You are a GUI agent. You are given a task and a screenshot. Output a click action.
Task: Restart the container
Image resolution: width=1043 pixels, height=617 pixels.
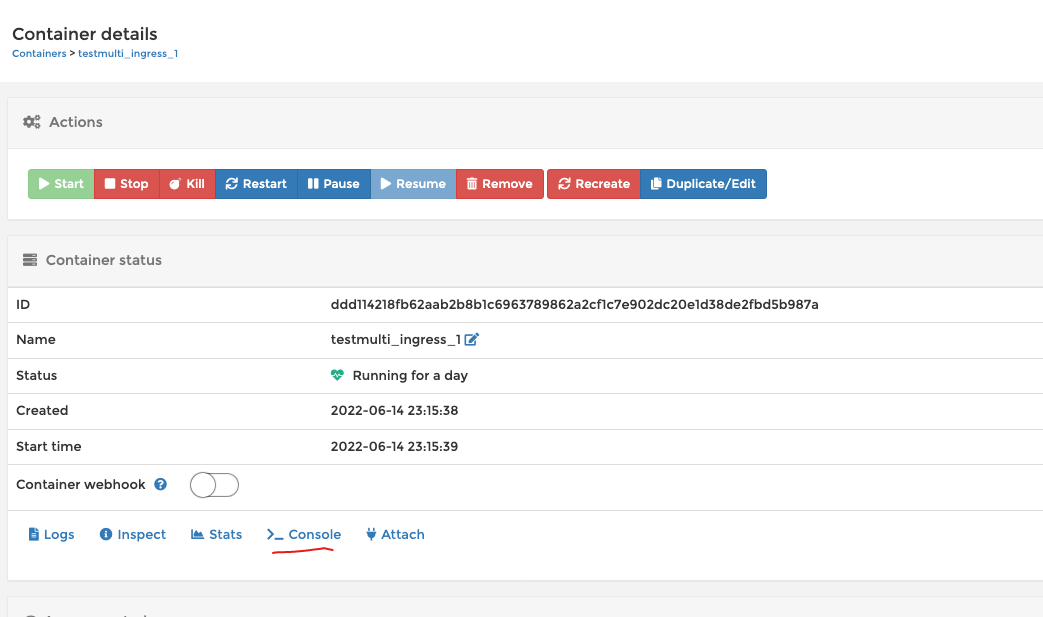point(256,184)
